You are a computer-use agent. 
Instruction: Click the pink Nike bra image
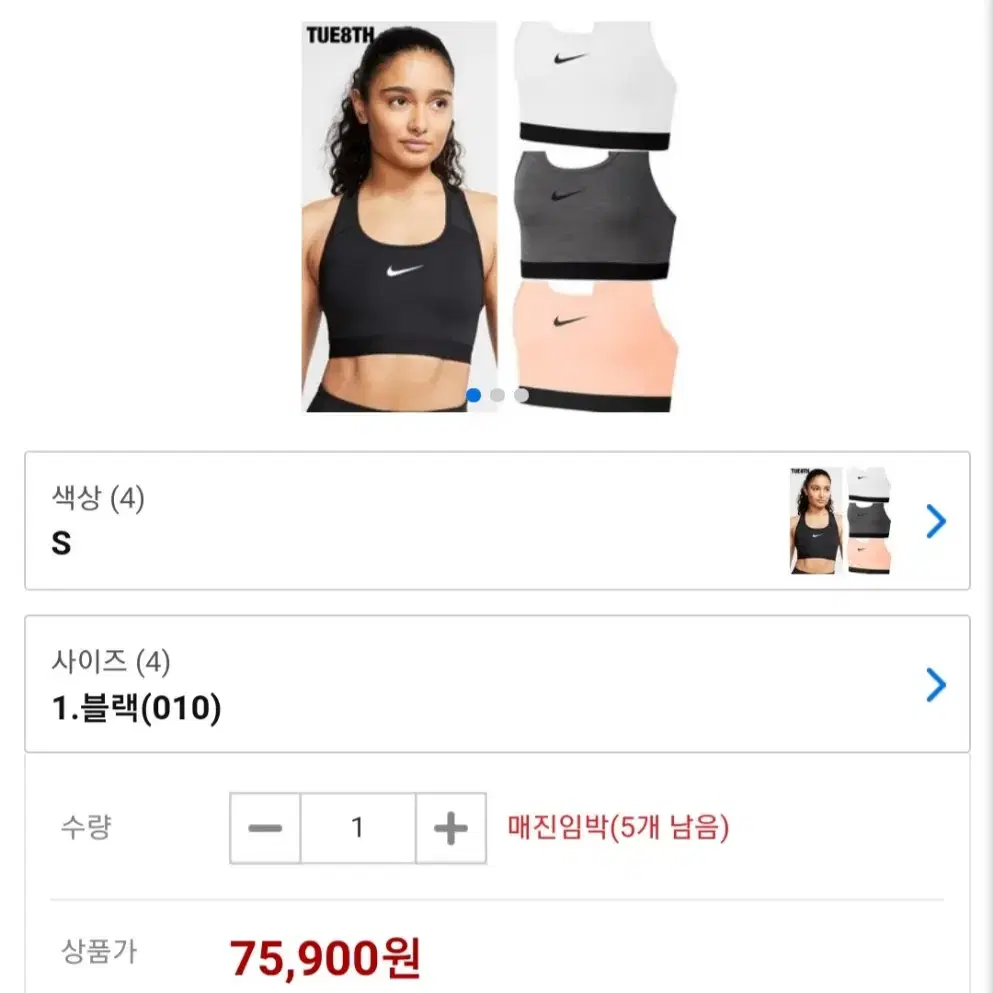[595, 347]
